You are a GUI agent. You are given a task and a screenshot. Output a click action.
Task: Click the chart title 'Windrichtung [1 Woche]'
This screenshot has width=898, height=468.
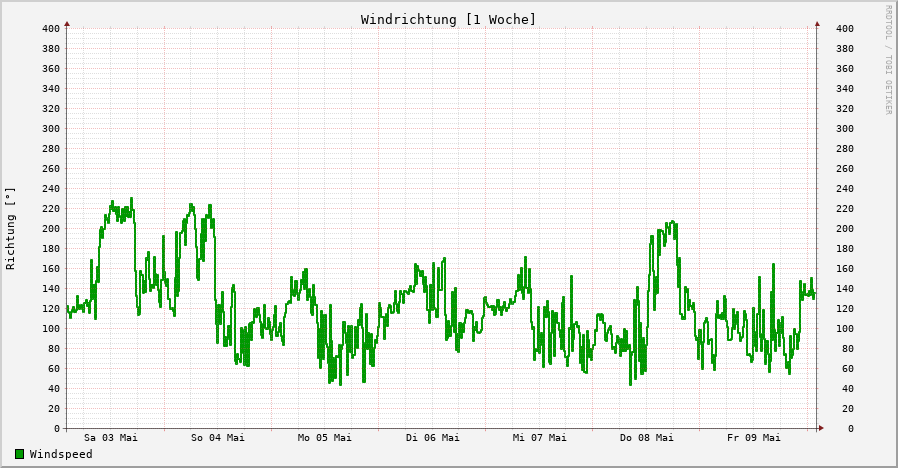(x=448, y=19)
